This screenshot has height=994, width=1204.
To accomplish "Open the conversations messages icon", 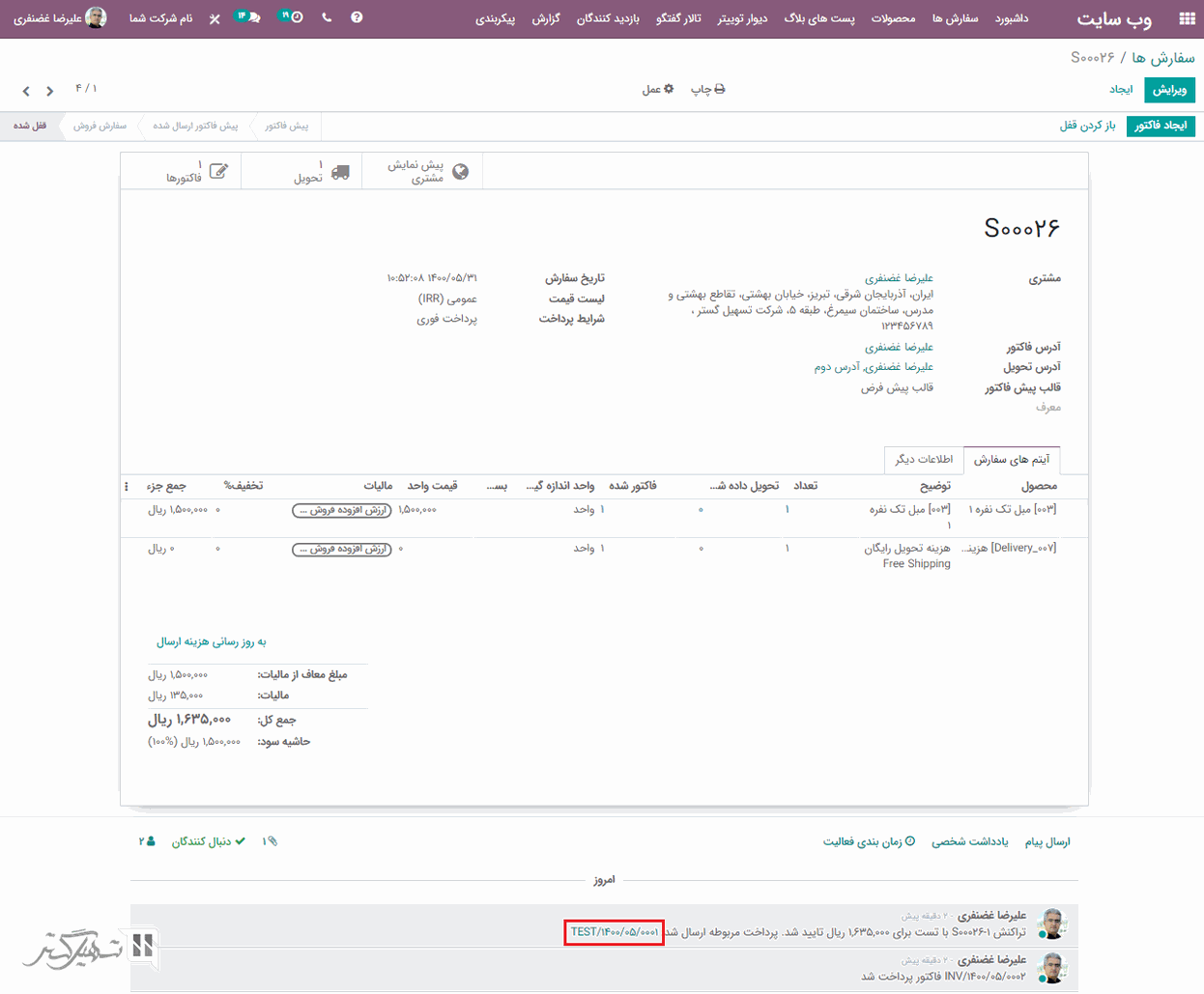I will click(249, 17).
